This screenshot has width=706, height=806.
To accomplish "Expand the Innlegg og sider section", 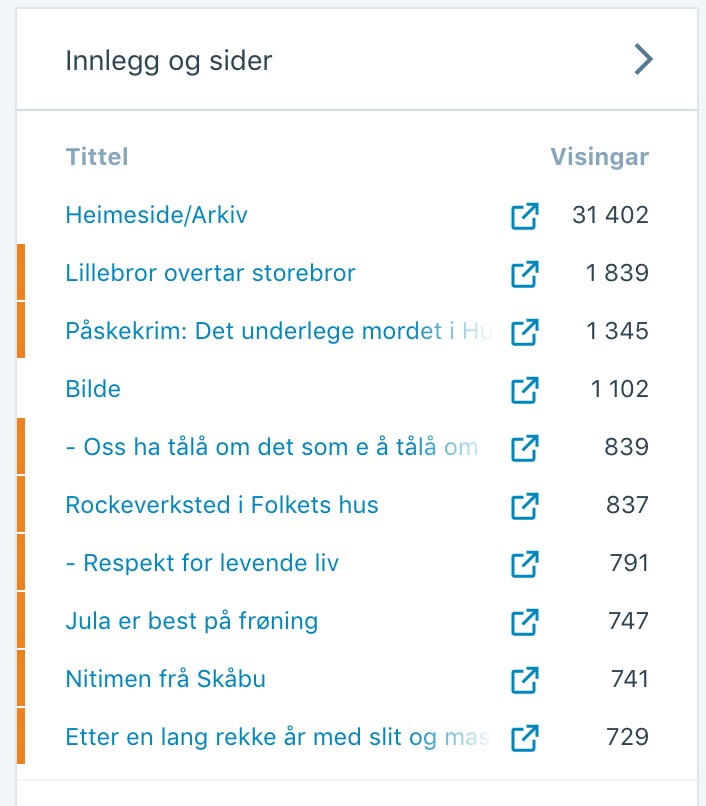I will (x=643, y=60).
